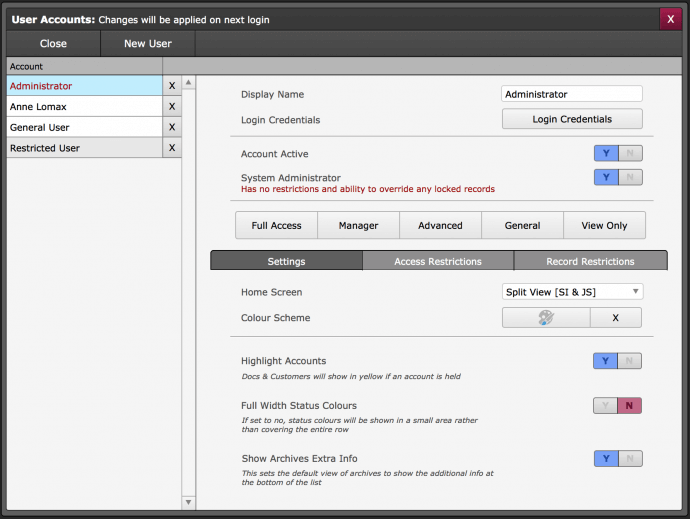Image resolution: width=690 pixels, height=519 pixels.
Task: Apply the Manager access preset
Action: [358, 225]
